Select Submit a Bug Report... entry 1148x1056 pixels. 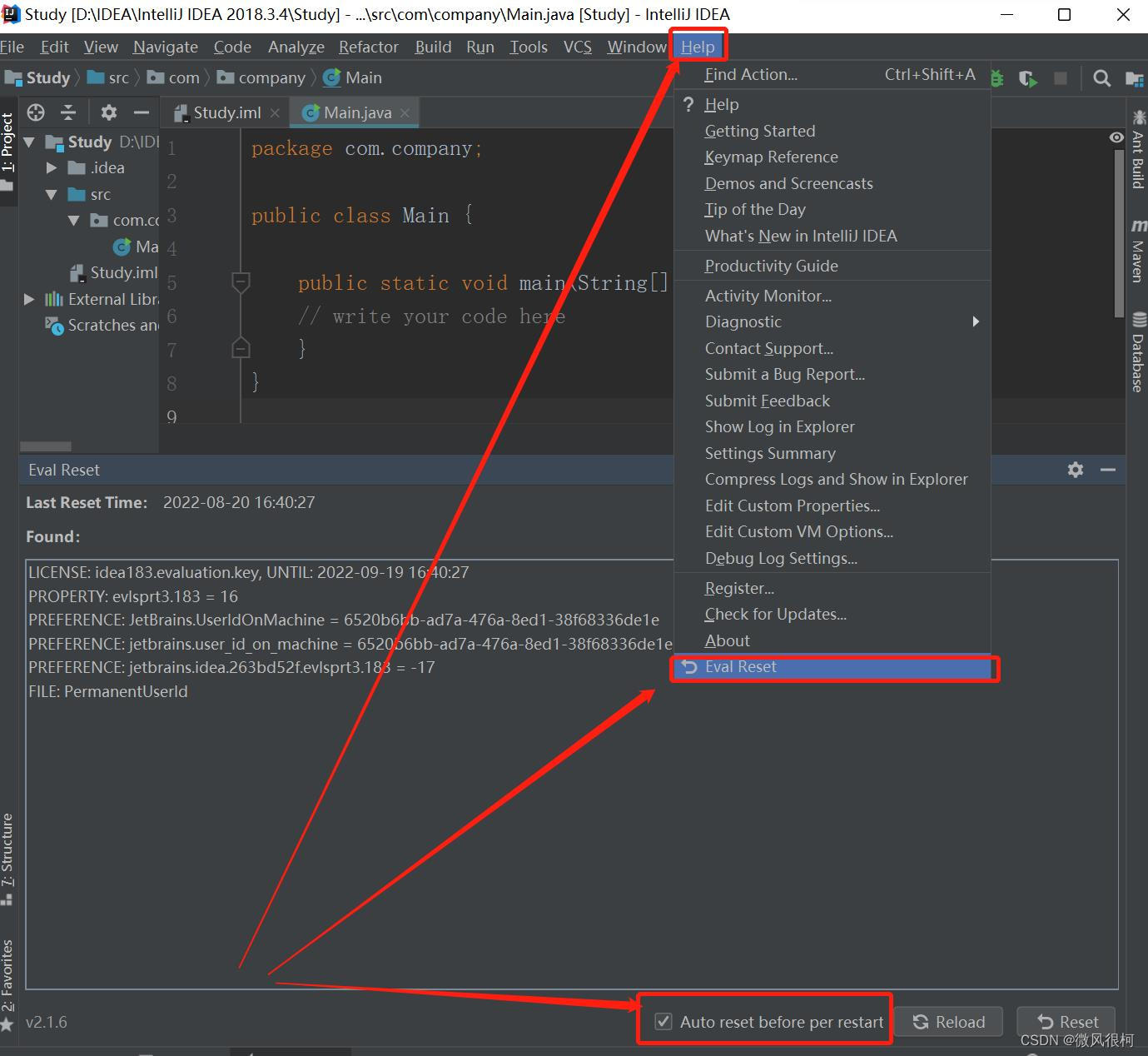[832, 374]
